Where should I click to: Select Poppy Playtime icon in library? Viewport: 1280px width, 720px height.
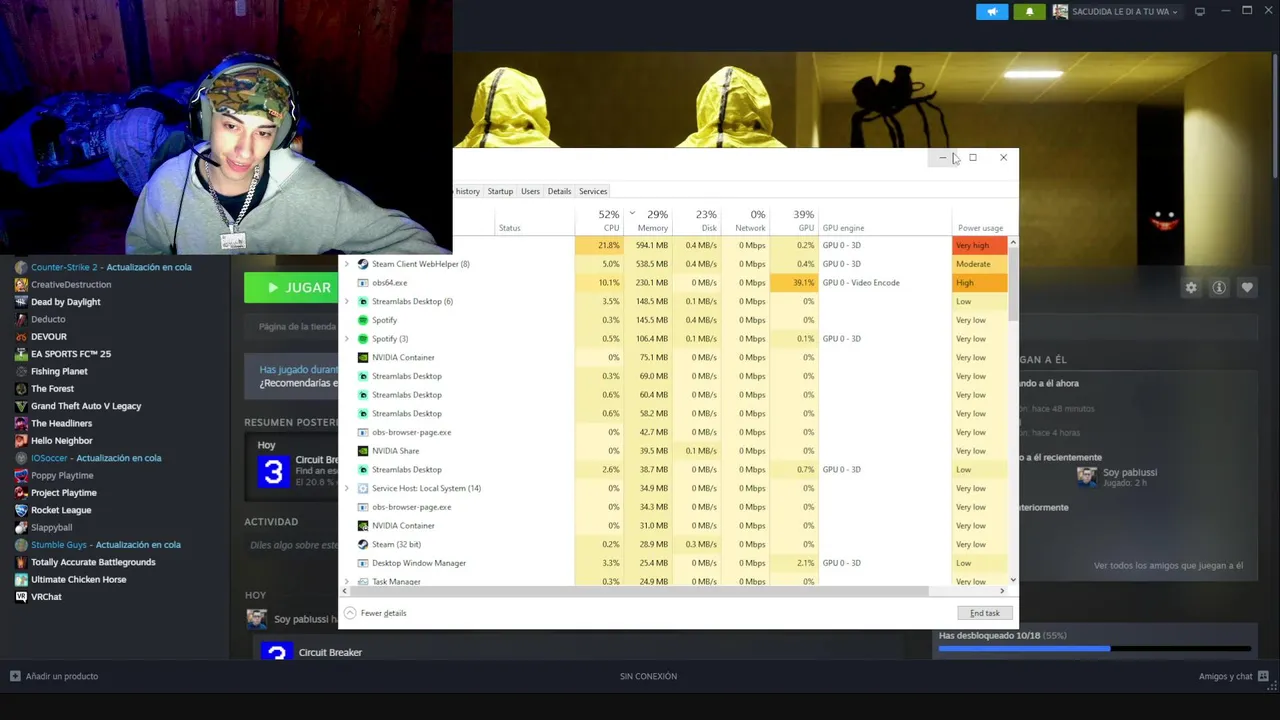click(x=21, y=475)
